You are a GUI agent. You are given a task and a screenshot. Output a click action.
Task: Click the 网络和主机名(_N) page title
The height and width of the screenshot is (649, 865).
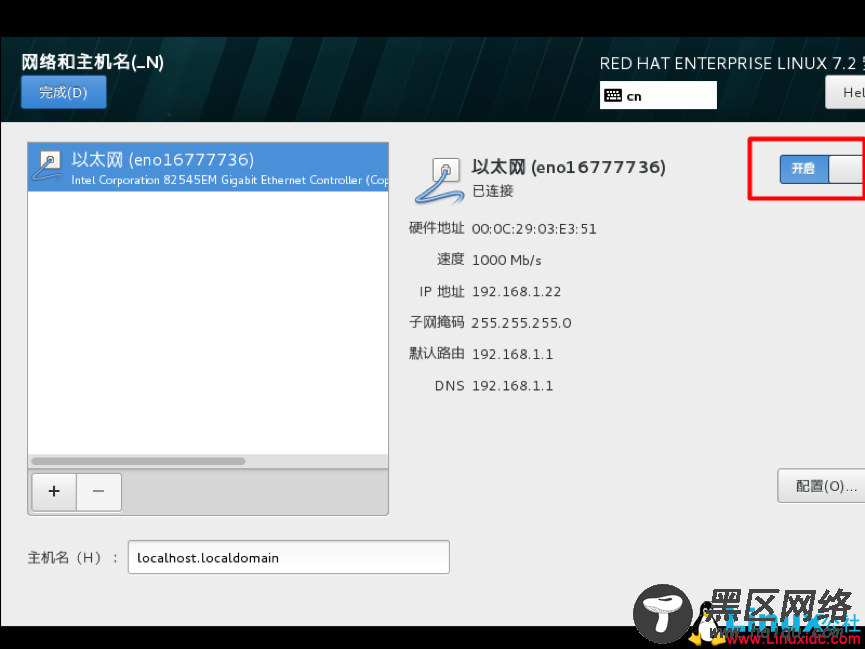tap(93, 62)
